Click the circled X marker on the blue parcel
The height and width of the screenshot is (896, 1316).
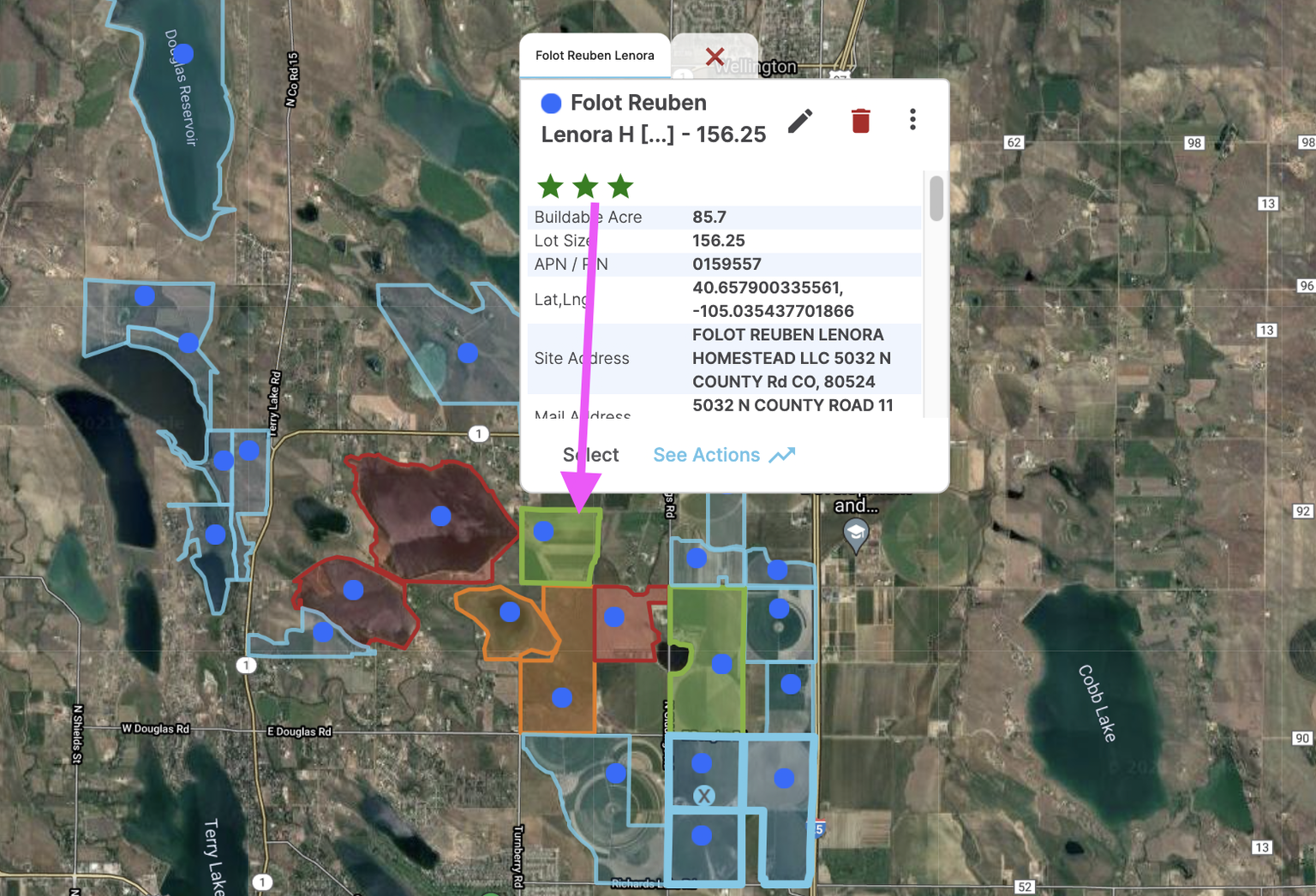(706, 796)
